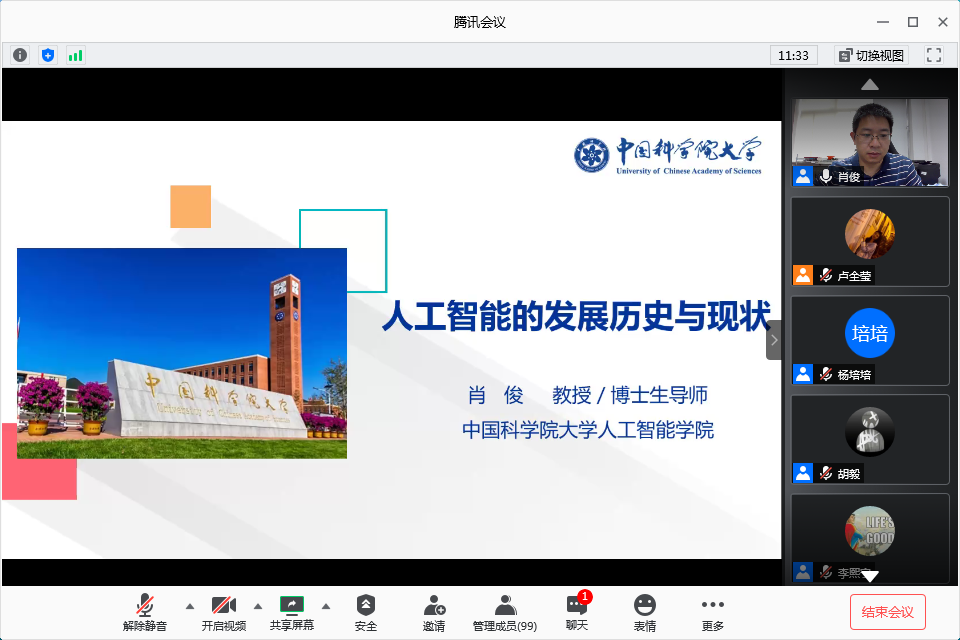Check network signal strength icon
960x640 pixels.
(75, 55)
